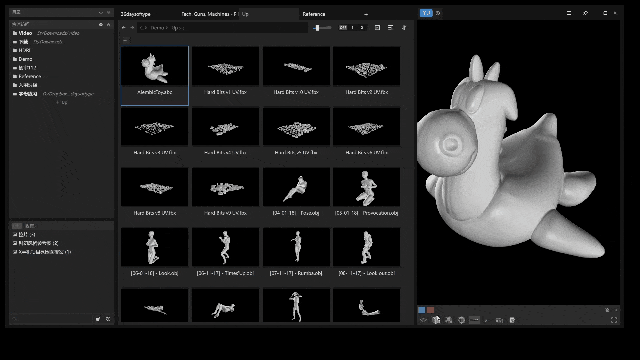
Task: Click the forward navigation arrow
Action: pos(132,28)
